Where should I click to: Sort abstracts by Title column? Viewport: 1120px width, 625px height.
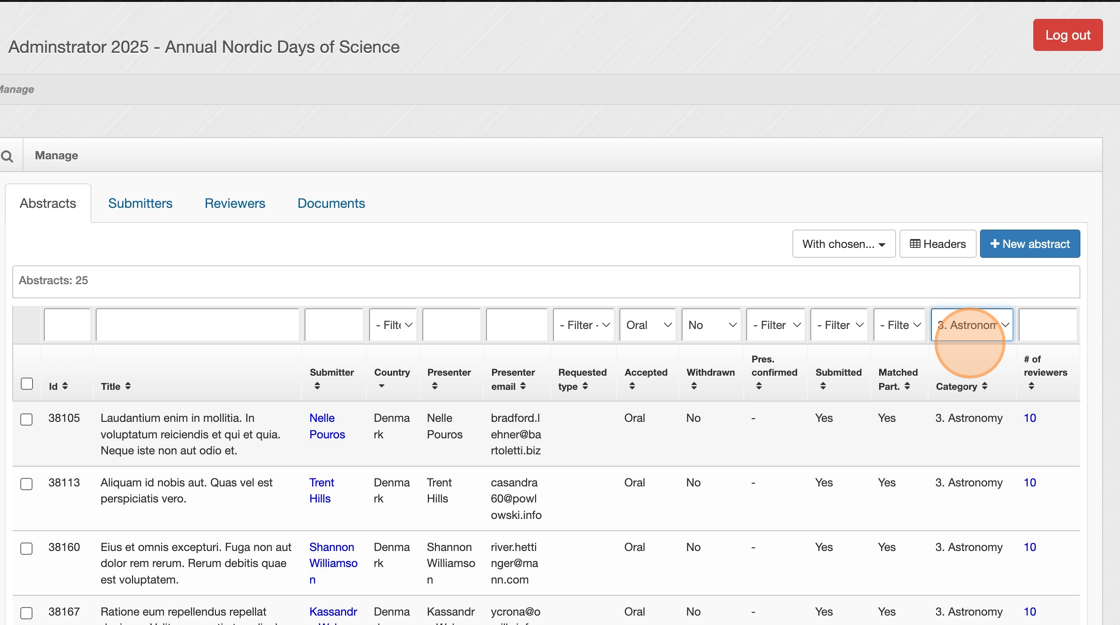coord(127,387)
